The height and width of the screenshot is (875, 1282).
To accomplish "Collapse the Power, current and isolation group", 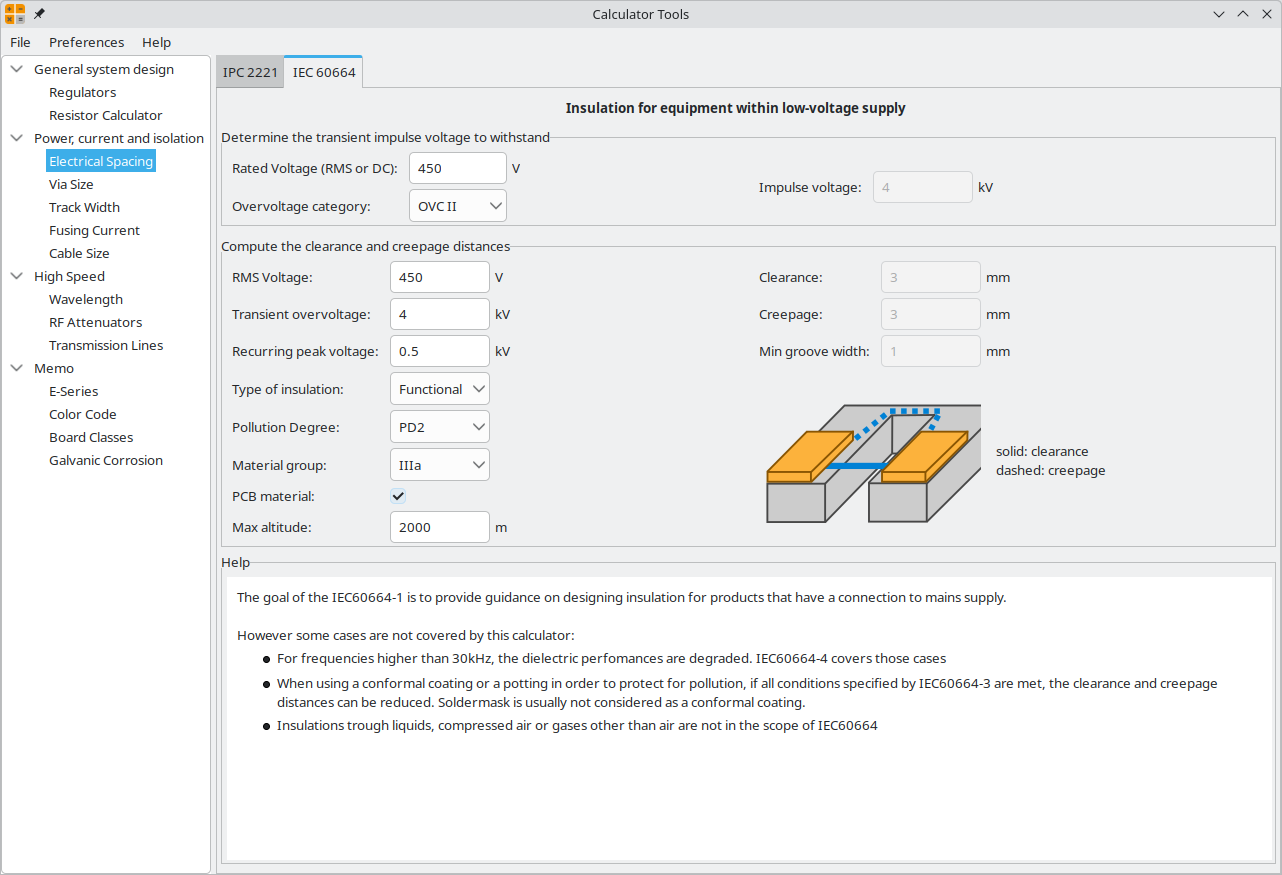I will coord(16,138).
